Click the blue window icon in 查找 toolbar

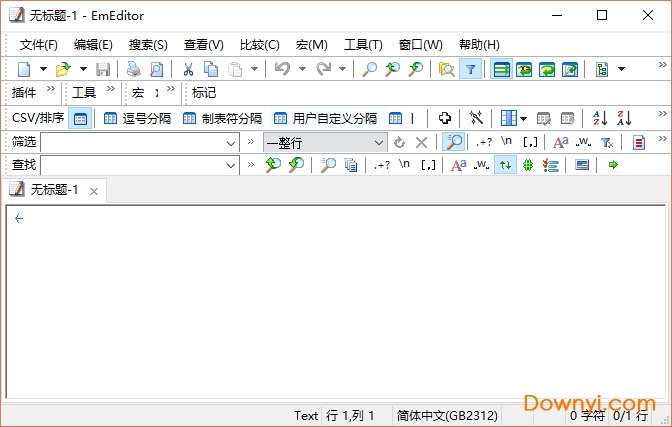(582, 165)
